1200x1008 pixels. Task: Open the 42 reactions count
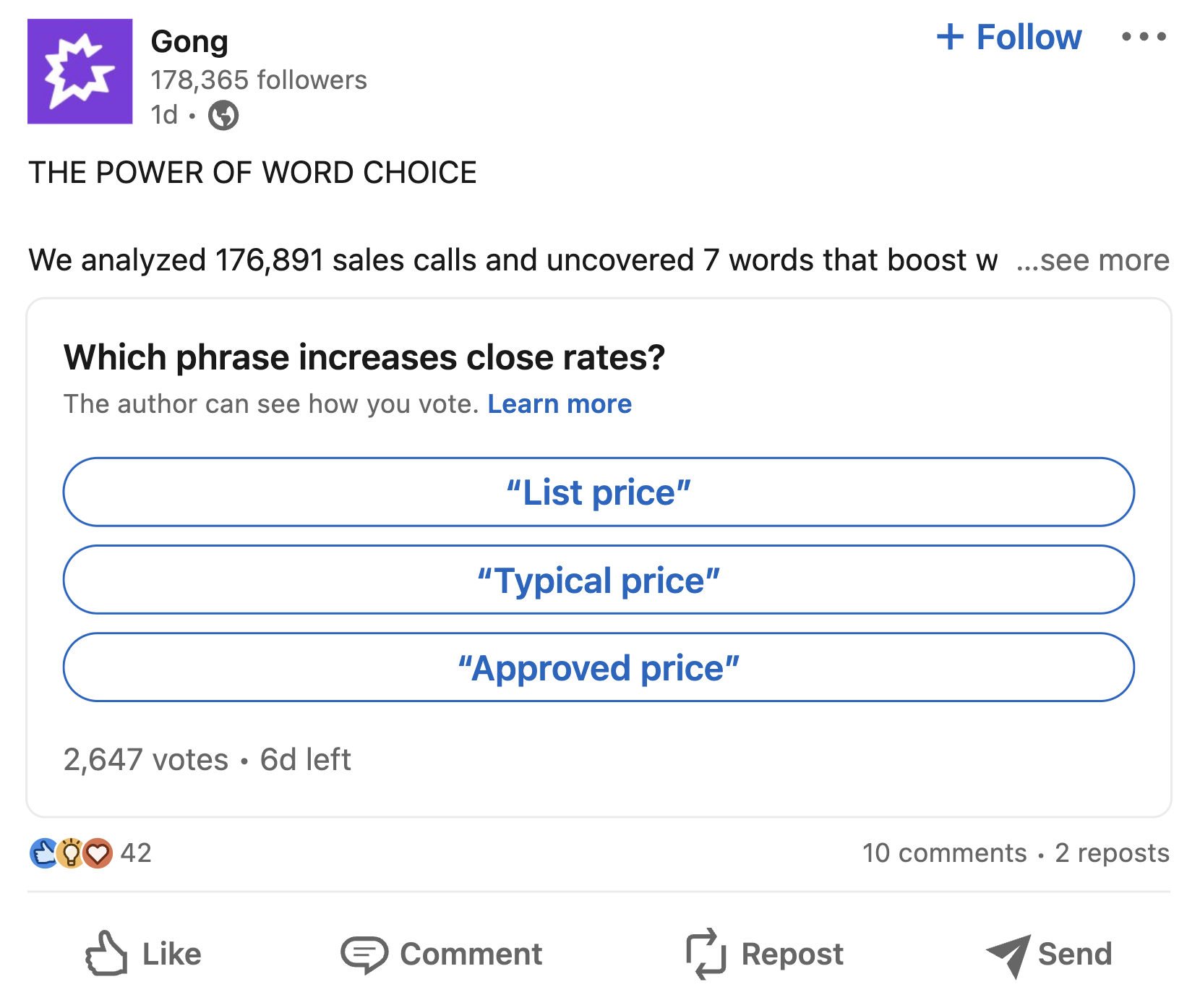click(x=136, y=853)
